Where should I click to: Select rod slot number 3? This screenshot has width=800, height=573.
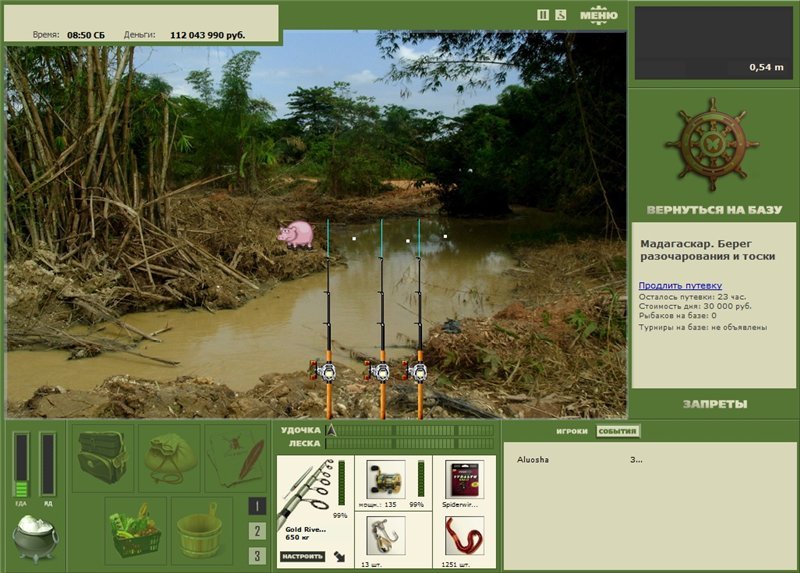[257, 556]
